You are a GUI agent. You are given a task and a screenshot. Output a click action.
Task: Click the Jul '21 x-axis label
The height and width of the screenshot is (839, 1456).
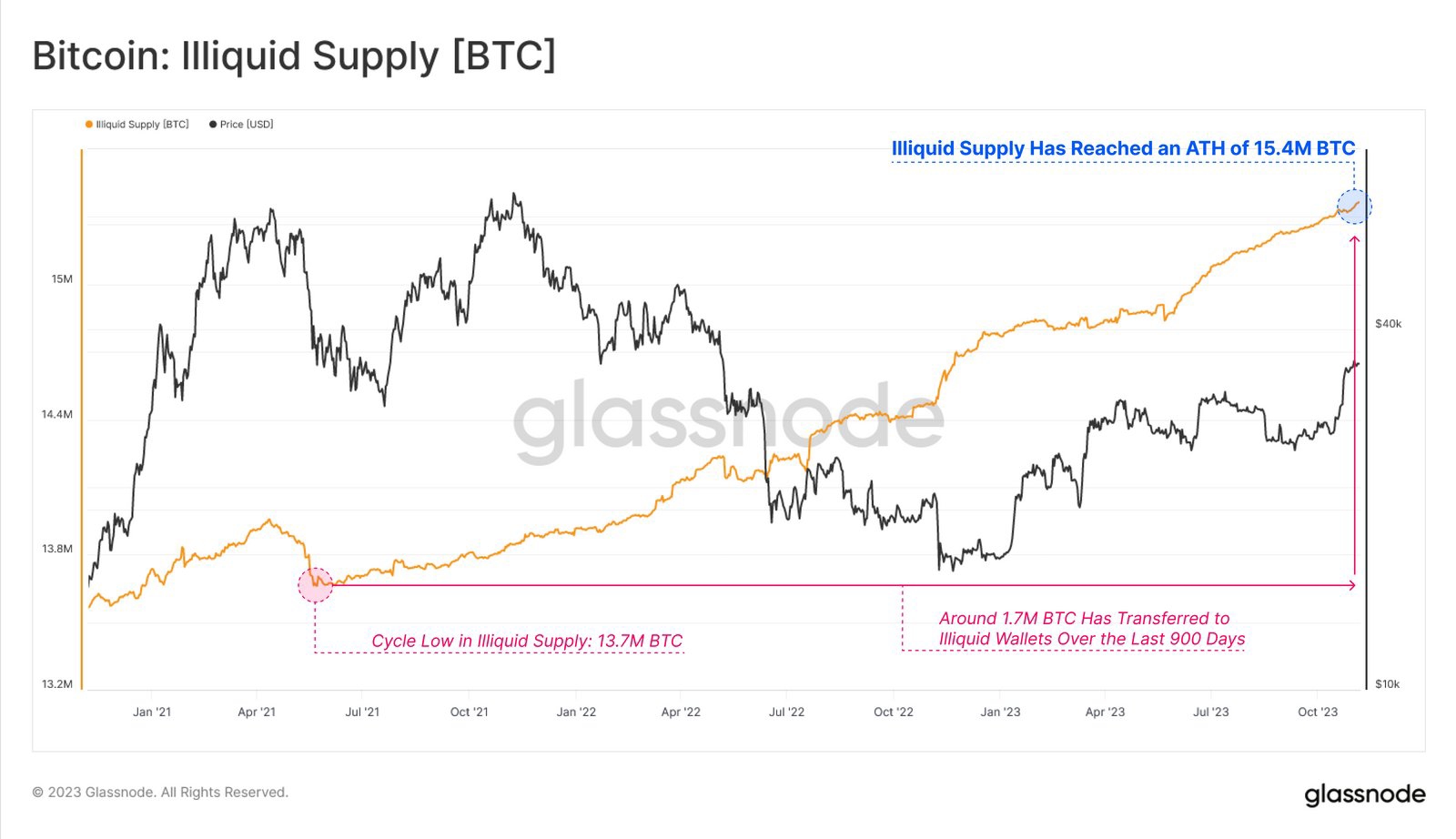coord(362,712)
